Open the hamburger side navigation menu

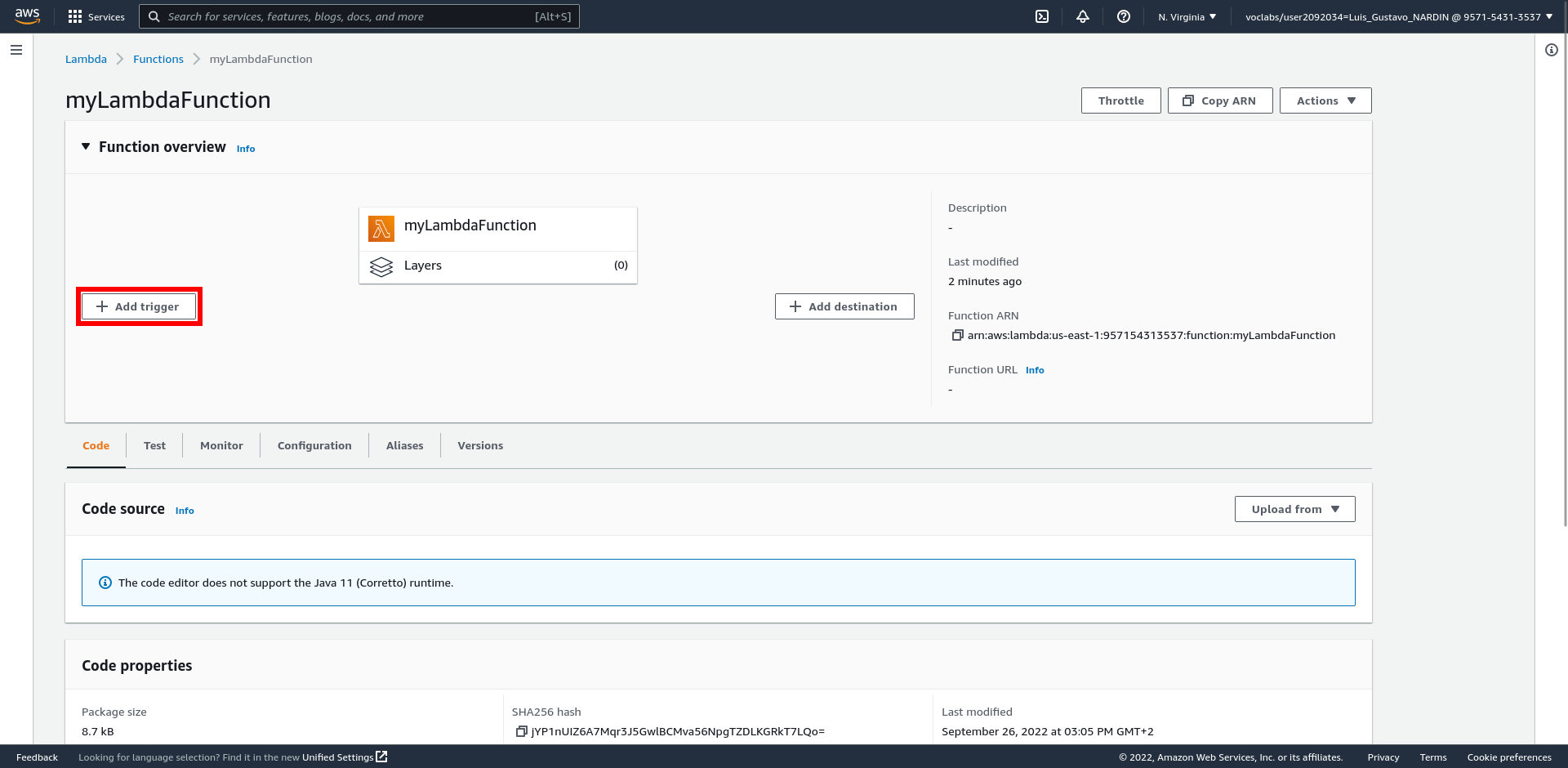click(16, 50)
